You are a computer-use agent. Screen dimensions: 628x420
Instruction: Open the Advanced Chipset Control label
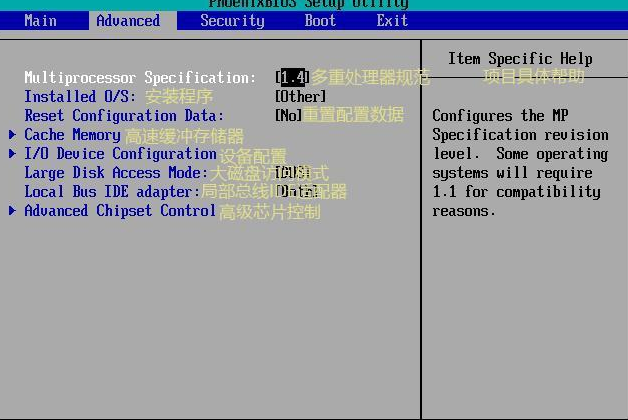point(120,211)
